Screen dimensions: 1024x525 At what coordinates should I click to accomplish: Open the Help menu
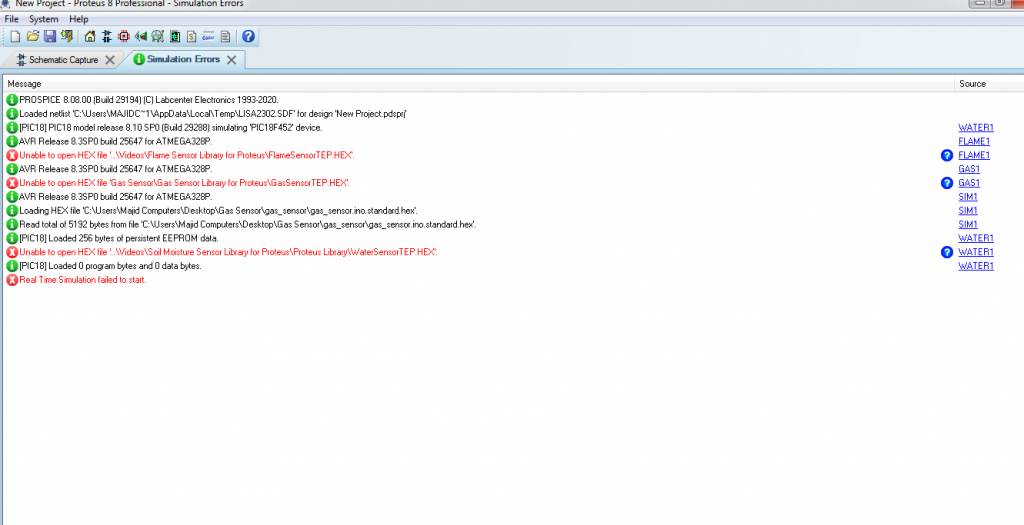click(78, 19)
